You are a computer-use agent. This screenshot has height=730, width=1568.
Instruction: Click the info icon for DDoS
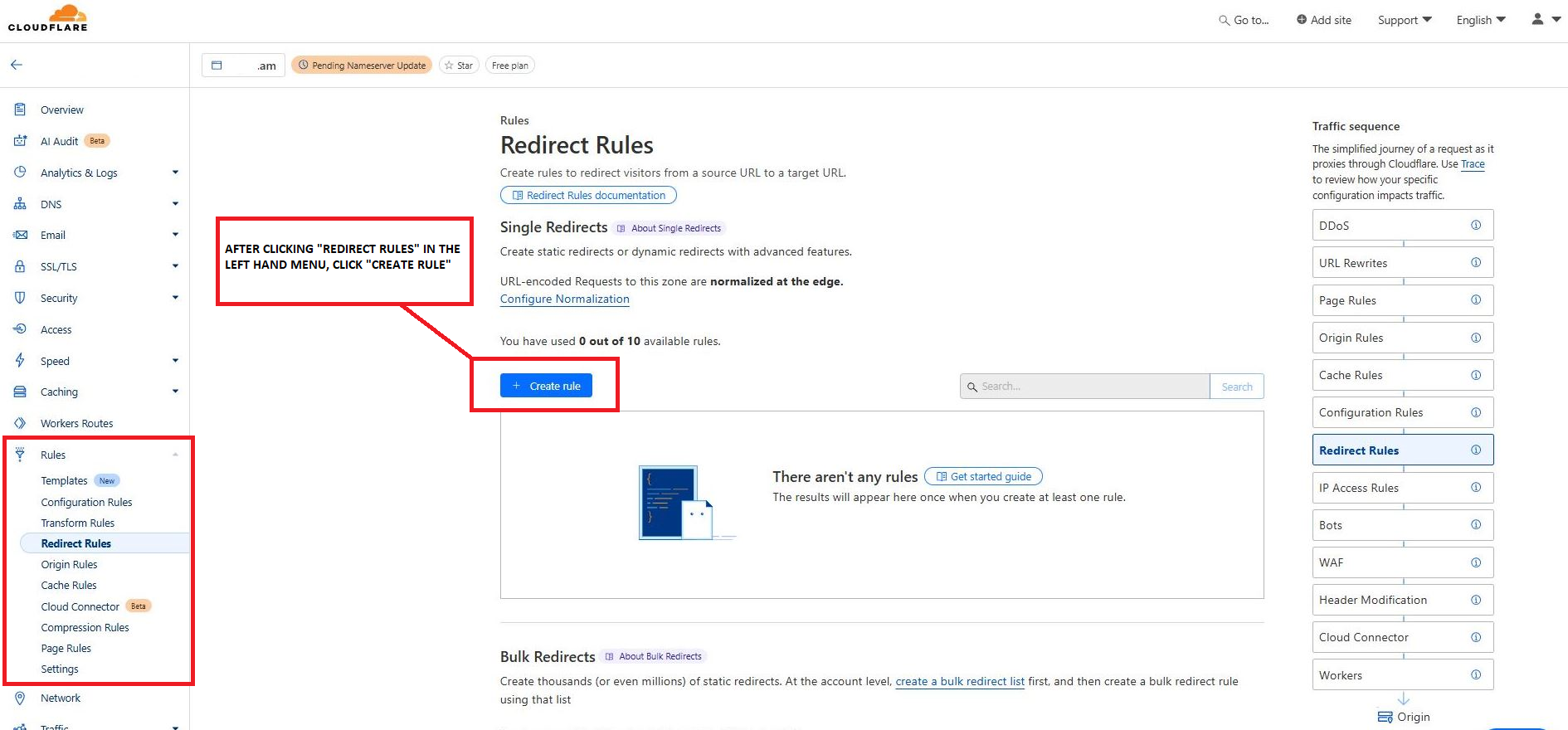coord(1476,225)
